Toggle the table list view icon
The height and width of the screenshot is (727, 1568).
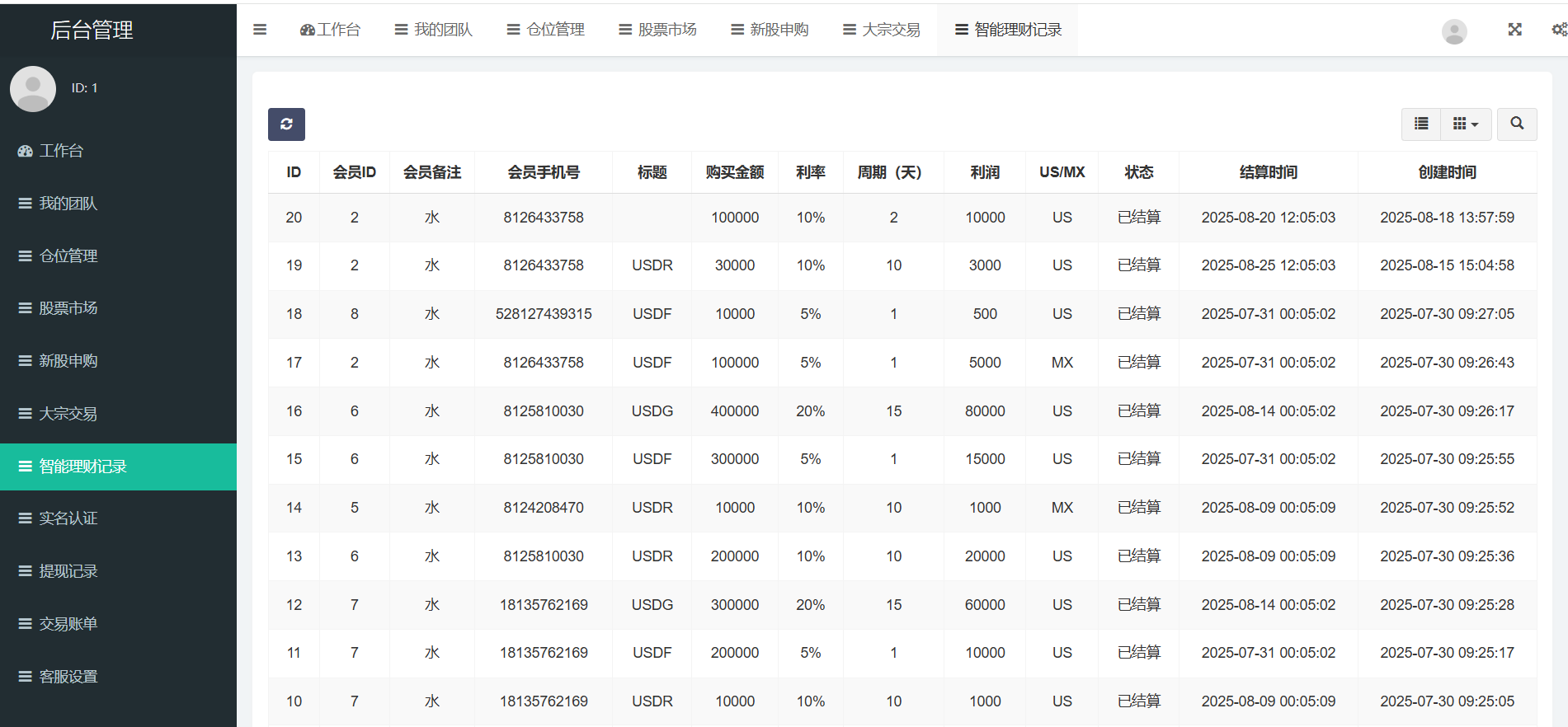pos(1420,124)
